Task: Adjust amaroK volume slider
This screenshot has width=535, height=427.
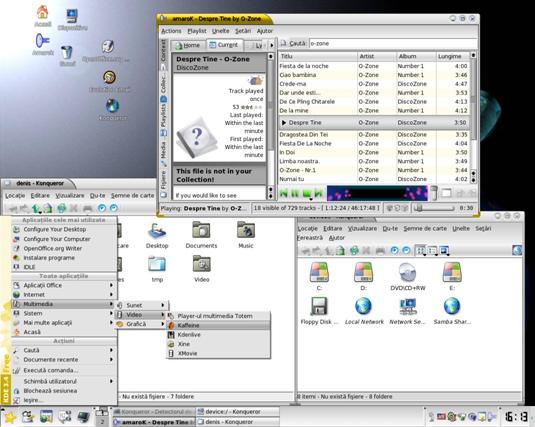Action: click(x=433, y=193)
